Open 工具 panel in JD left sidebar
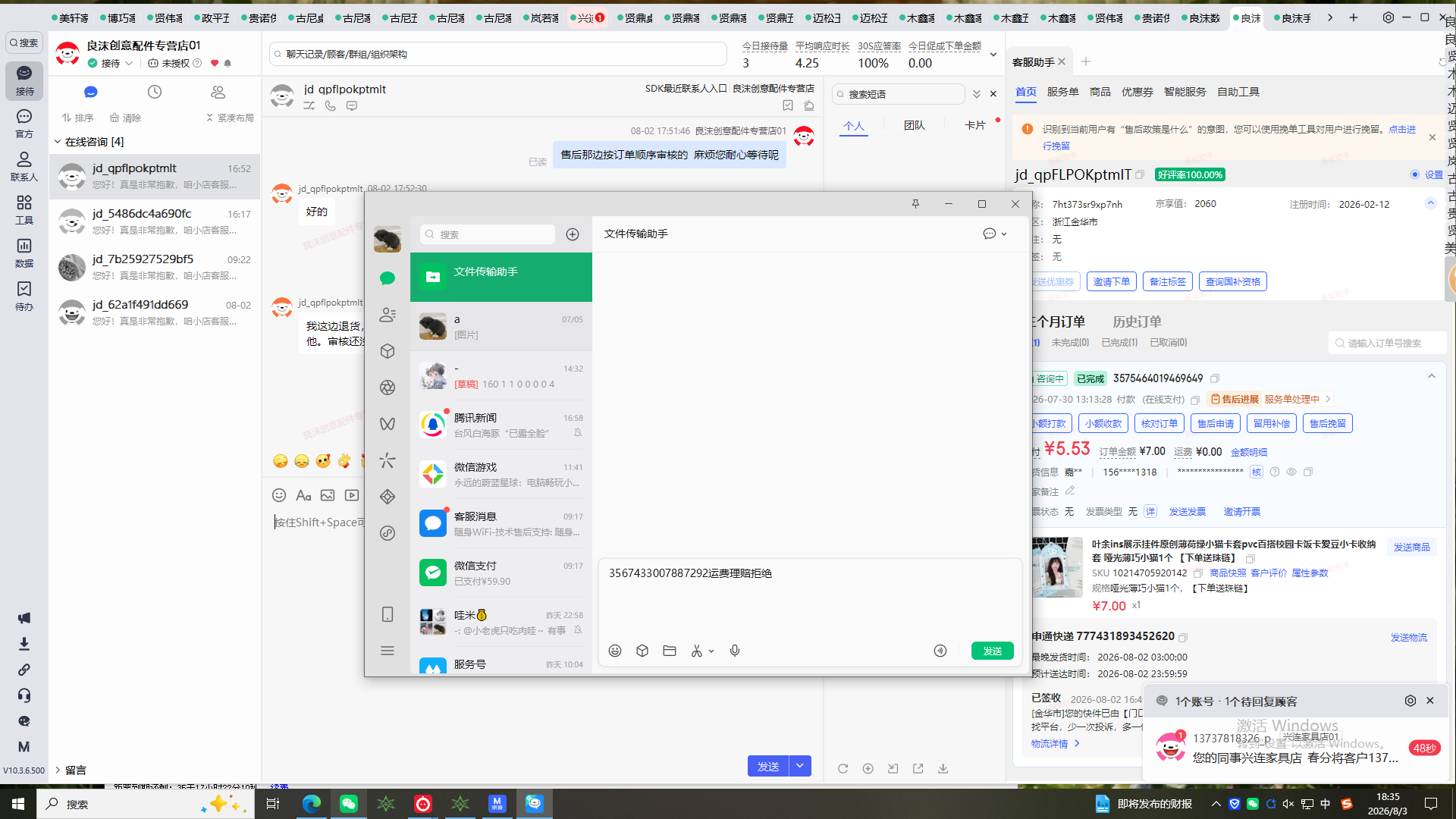 click(x=24, y=210)
